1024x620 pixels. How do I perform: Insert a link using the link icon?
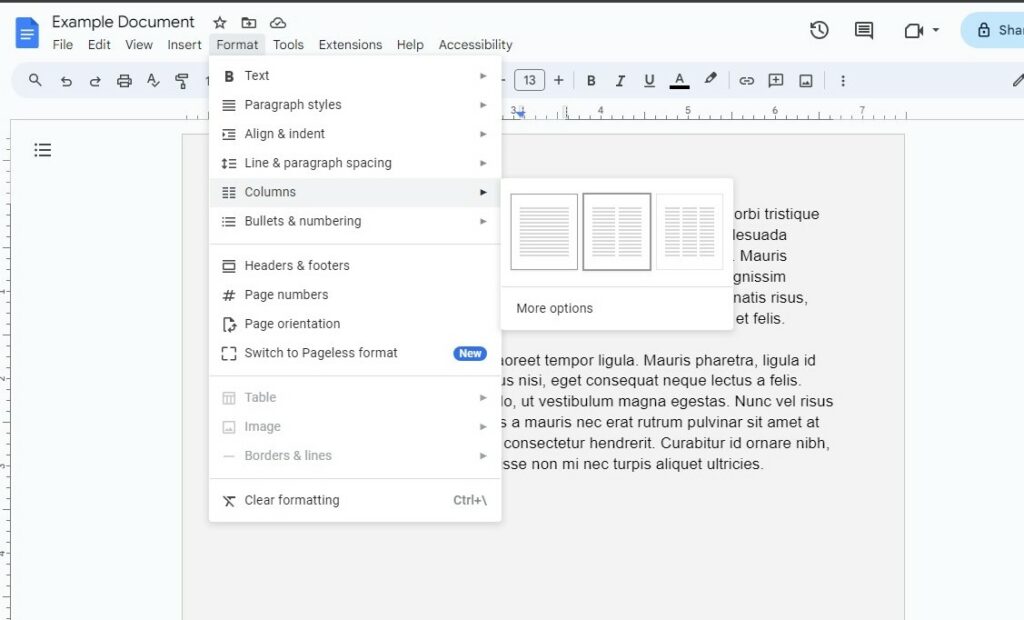pyautogui.click(x=748, y=80)
